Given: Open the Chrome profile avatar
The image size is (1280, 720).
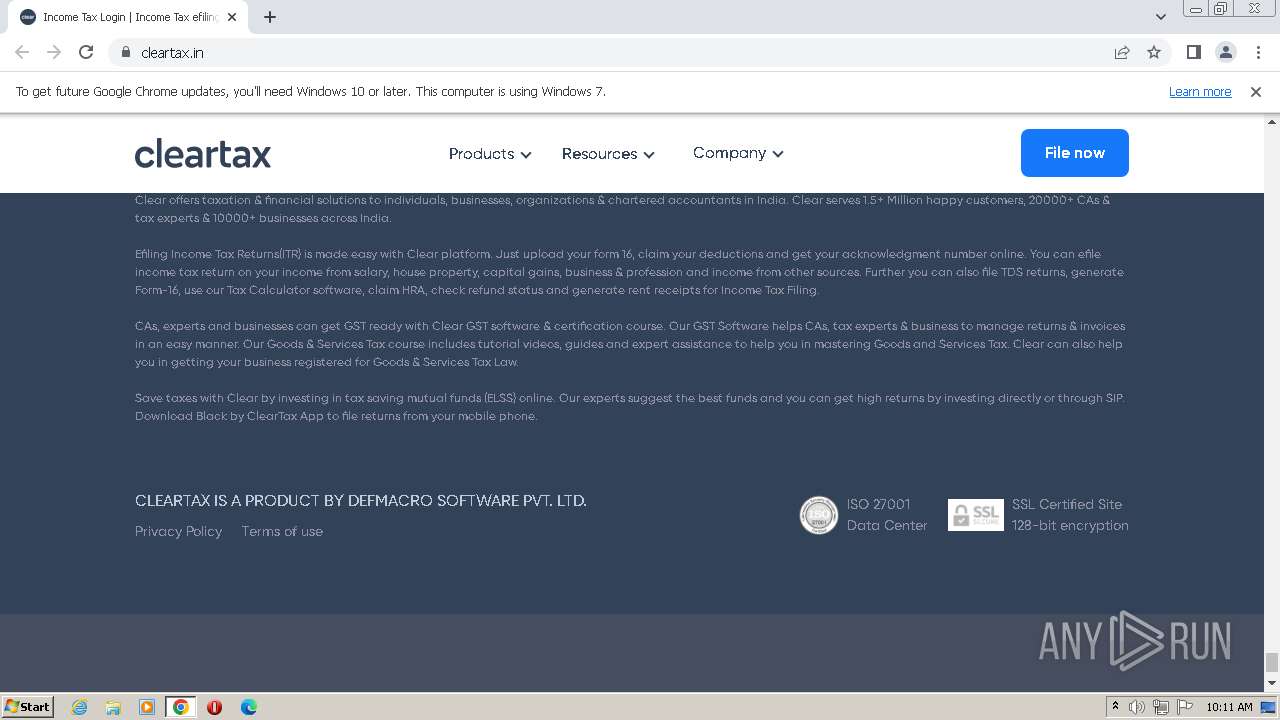Looking at the screenshot, I should [x=1225, y=52].
